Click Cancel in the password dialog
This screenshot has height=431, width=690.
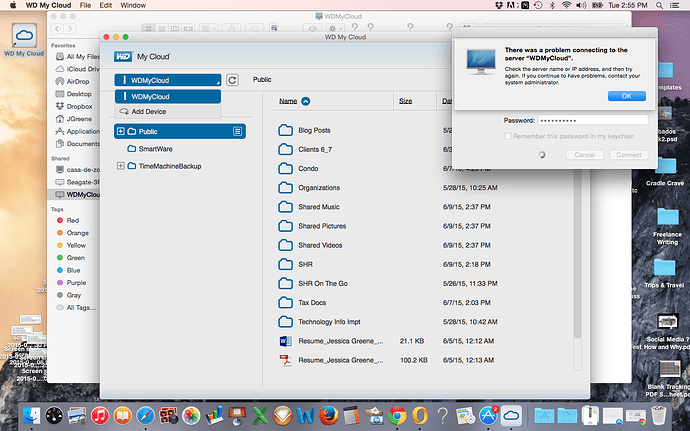point(584,155)
